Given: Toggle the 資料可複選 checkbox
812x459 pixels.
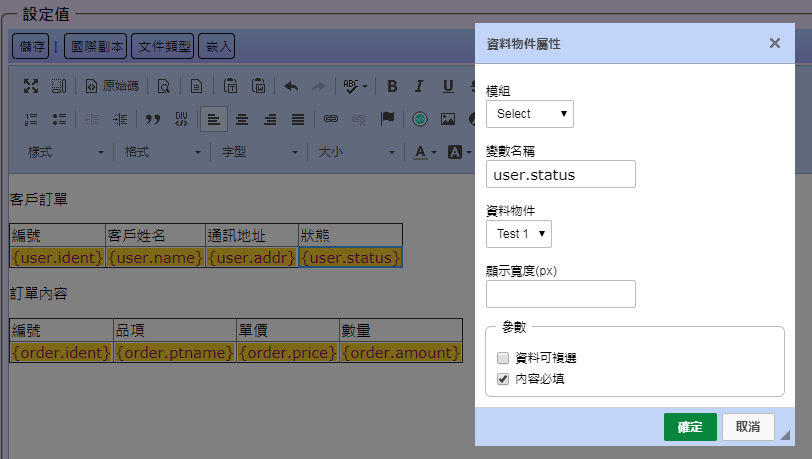Looking at the screenshot, I should coord(503,358).
